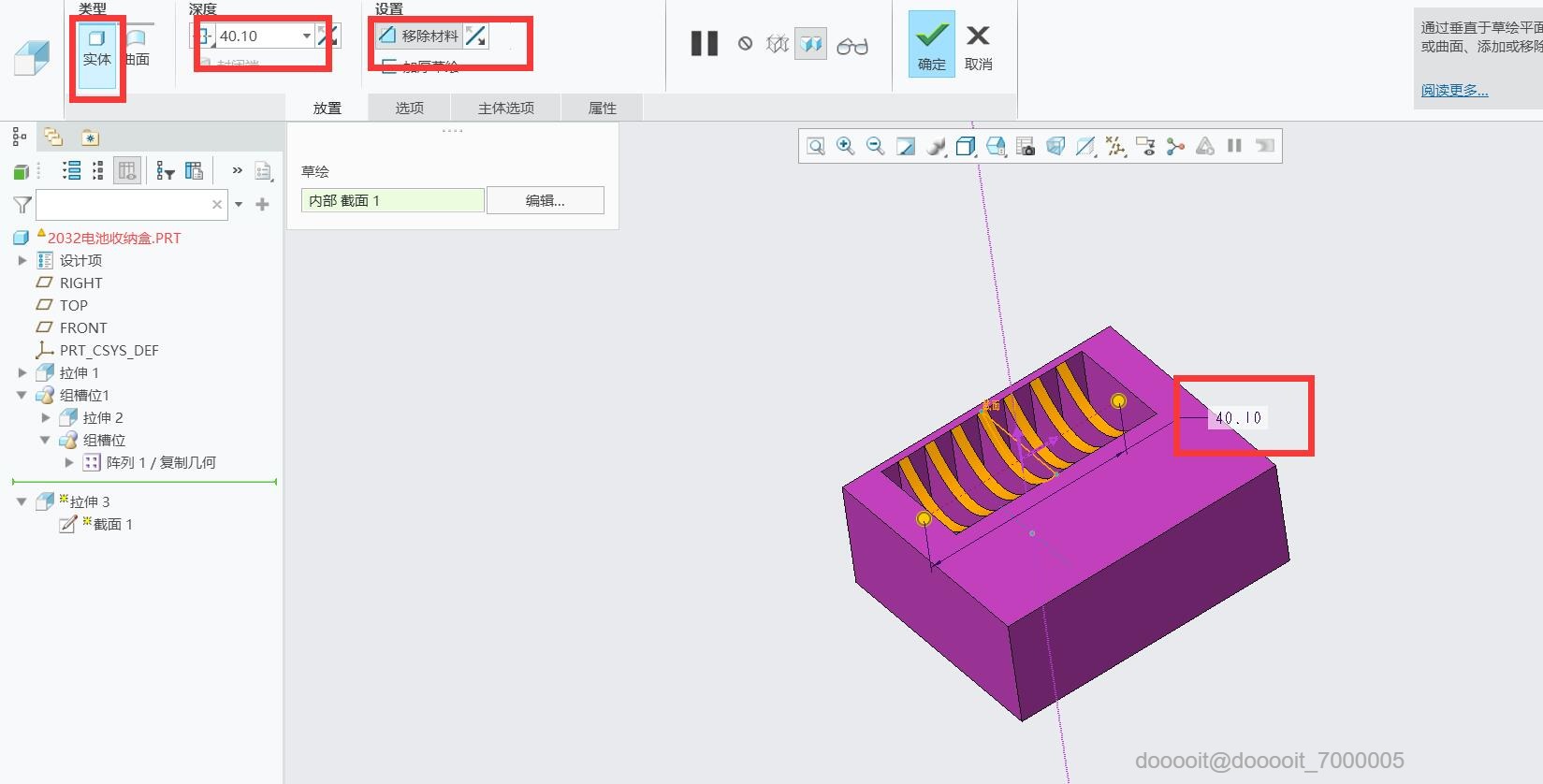
Task: Pause the feature with the pause icon
Action: (705, 44)
